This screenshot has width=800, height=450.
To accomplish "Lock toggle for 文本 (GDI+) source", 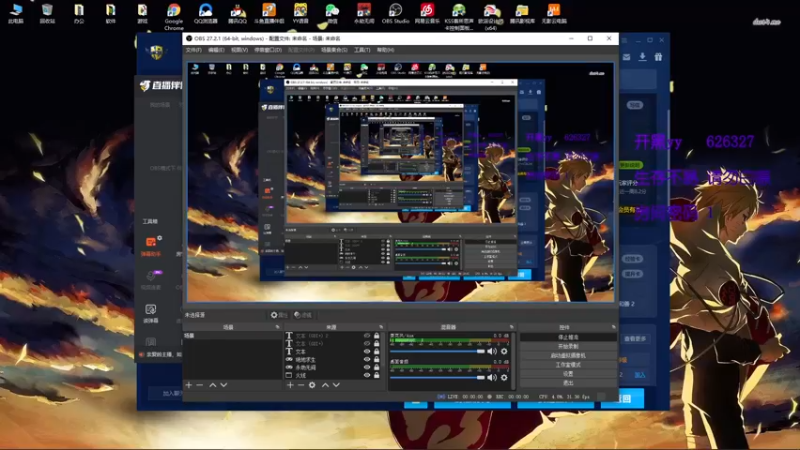I will pos(377,343).
